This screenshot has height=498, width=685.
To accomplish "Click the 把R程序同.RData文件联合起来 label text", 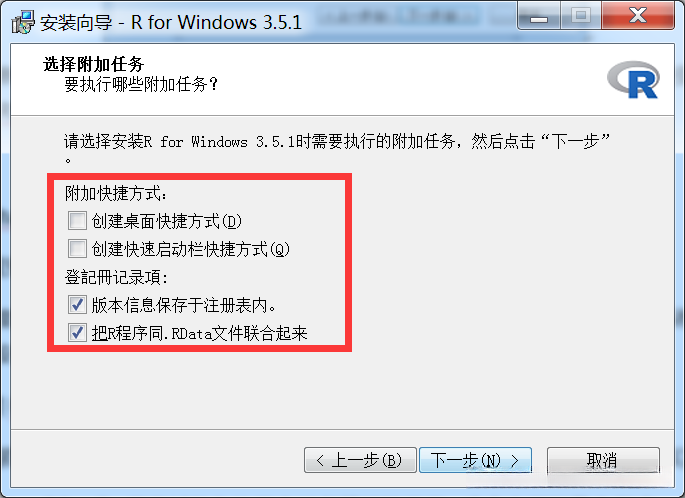I will pos(199,333).
